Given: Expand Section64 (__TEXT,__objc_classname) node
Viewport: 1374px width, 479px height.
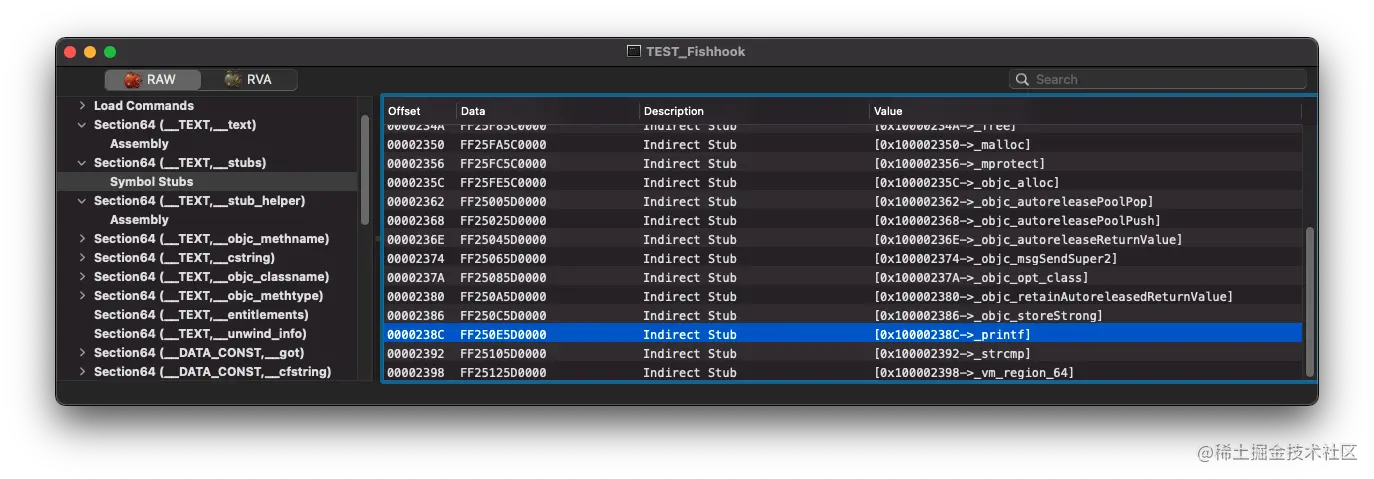Looking at the screenshot, I should (x=82, y=277).
